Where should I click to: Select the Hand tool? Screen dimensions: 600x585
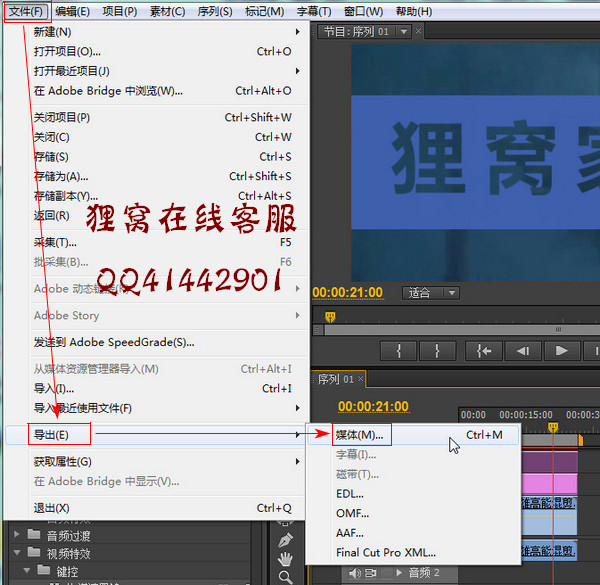(285, 559)
